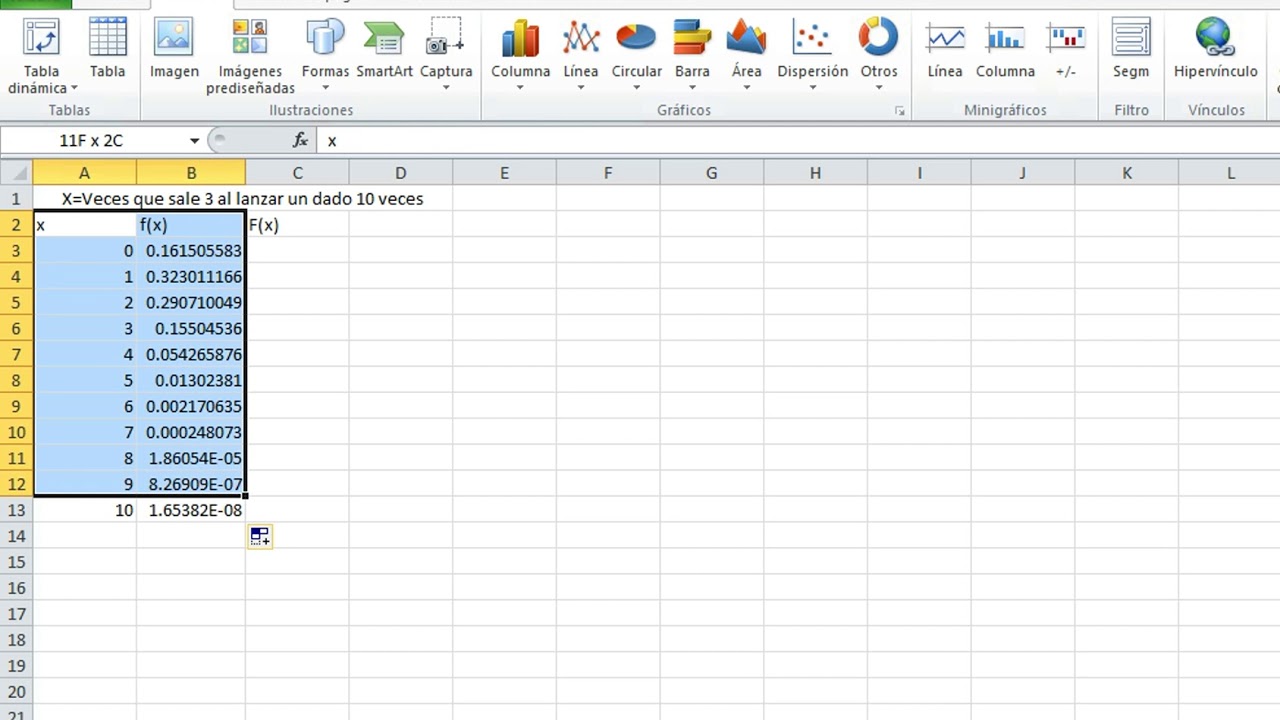The height and width of the screenshot is (720, 1280).
Task: Click cell with value 1.86054E-05
Action: tap(191, 459)
